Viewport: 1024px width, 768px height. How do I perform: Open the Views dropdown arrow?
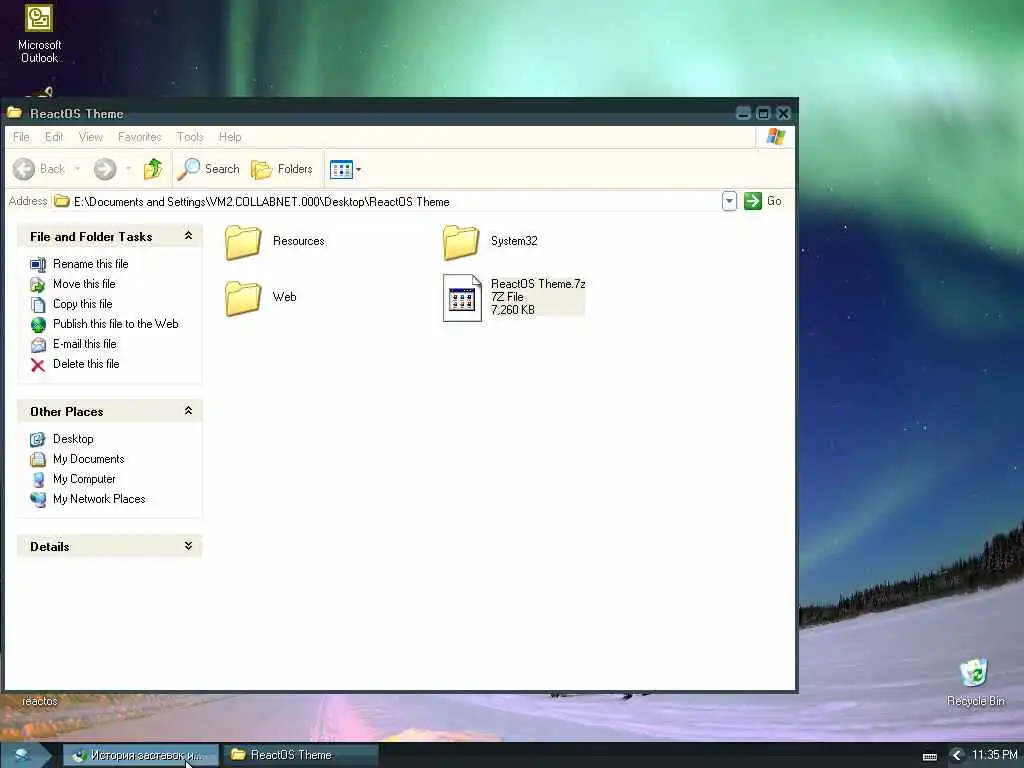[x=358, y=170]
